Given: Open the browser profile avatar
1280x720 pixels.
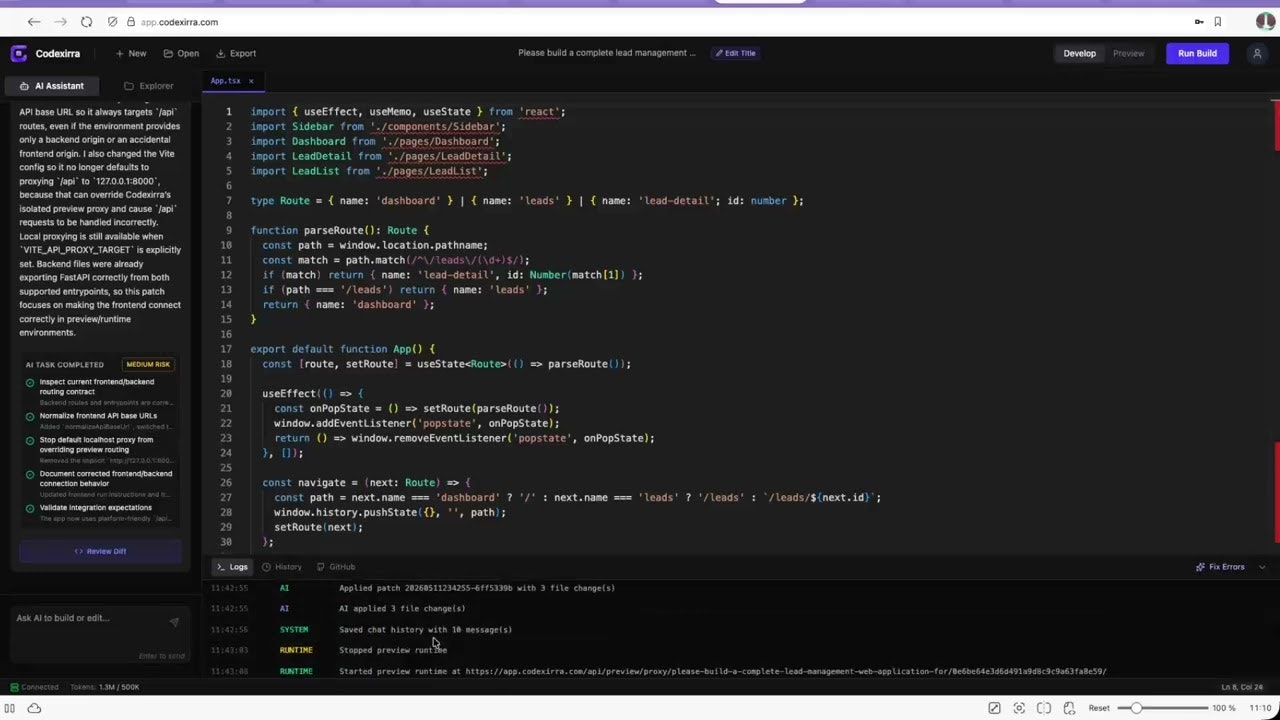Looking at the screenshot, I should [1266, 22].
